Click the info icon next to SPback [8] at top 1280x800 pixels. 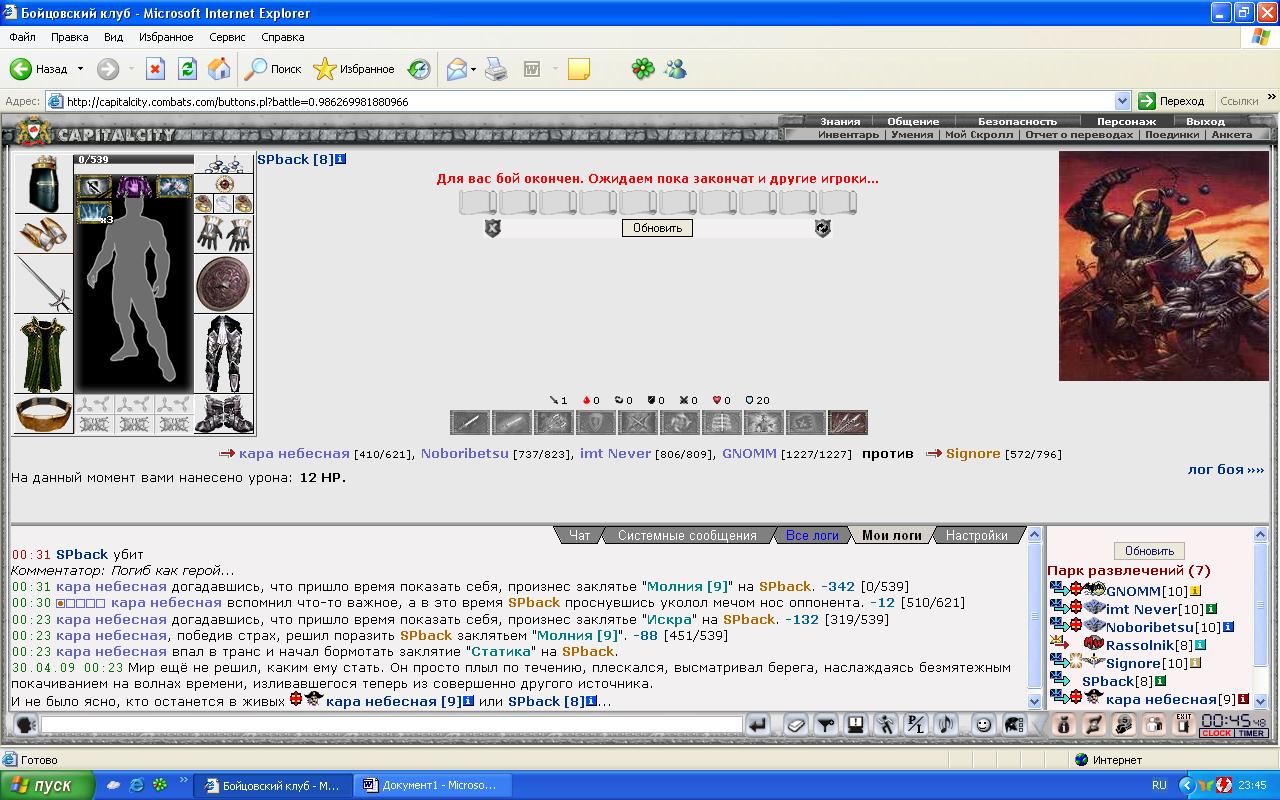[341, 159]
